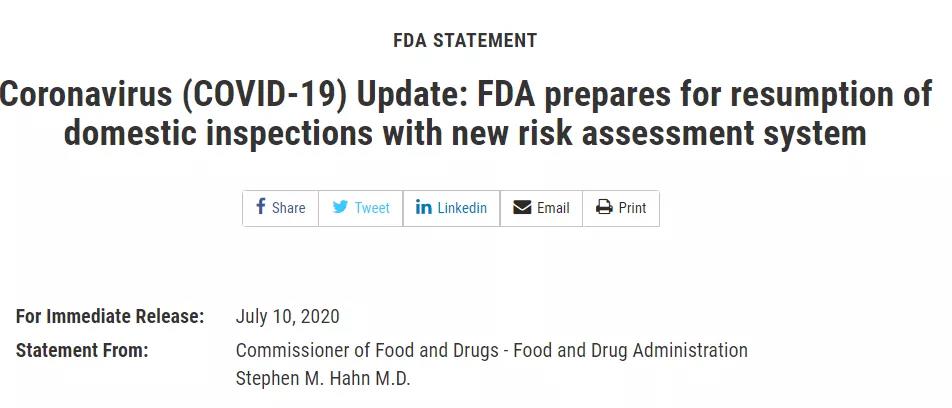Click the printer icon
Viewport: 952px width, 408px height.
click(x=604, y=207)
